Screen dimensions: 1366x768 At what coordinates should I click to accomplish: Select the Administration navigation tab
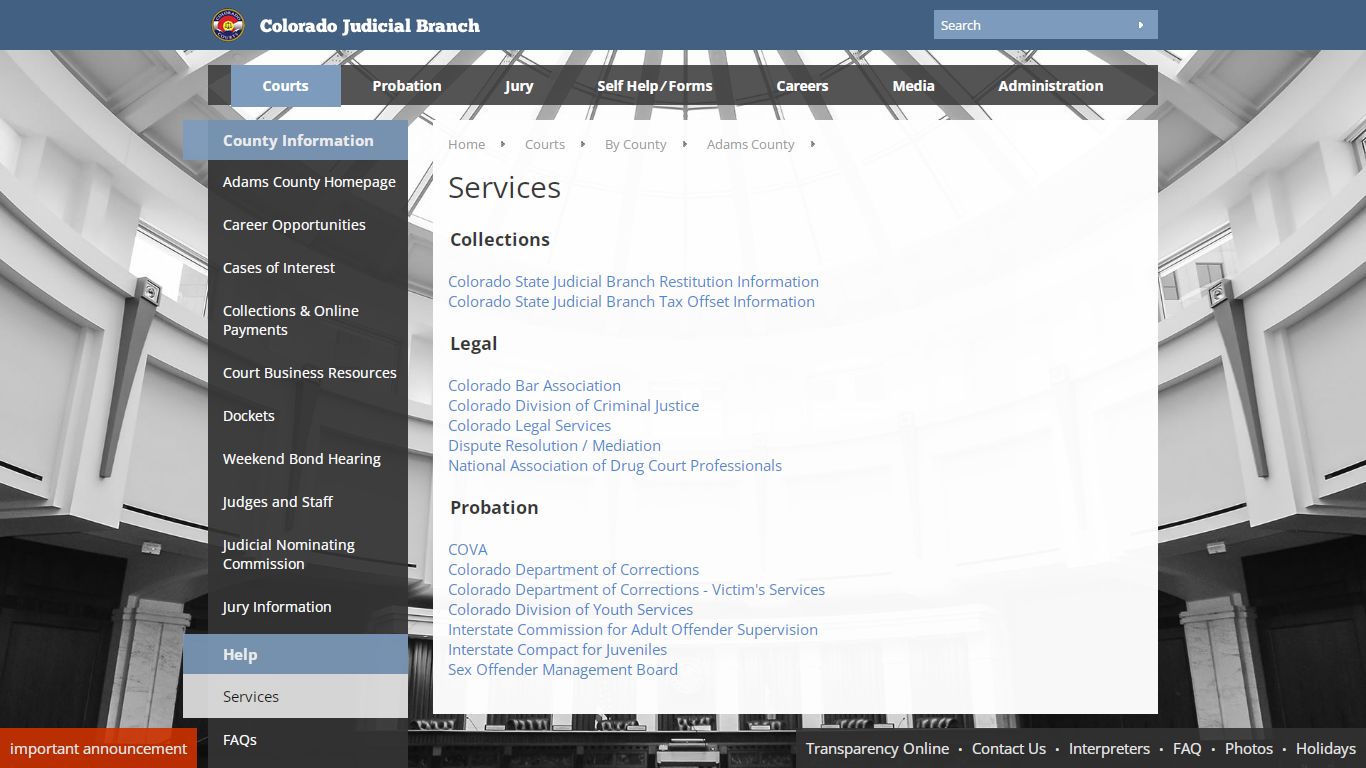pos(1051,86)
